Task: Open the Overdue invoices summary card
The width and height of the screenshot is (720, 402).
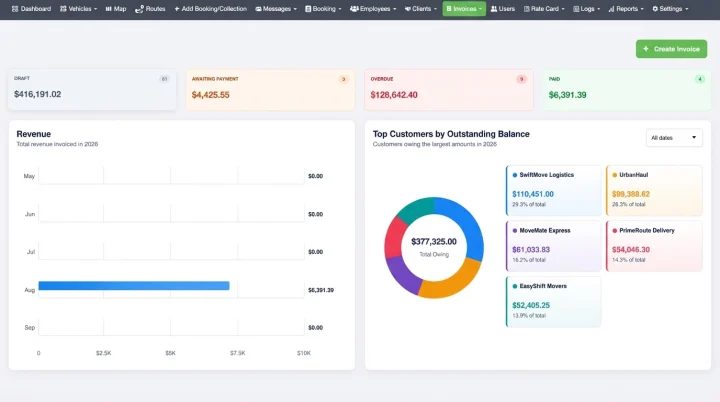Action: tap(449, 90)
